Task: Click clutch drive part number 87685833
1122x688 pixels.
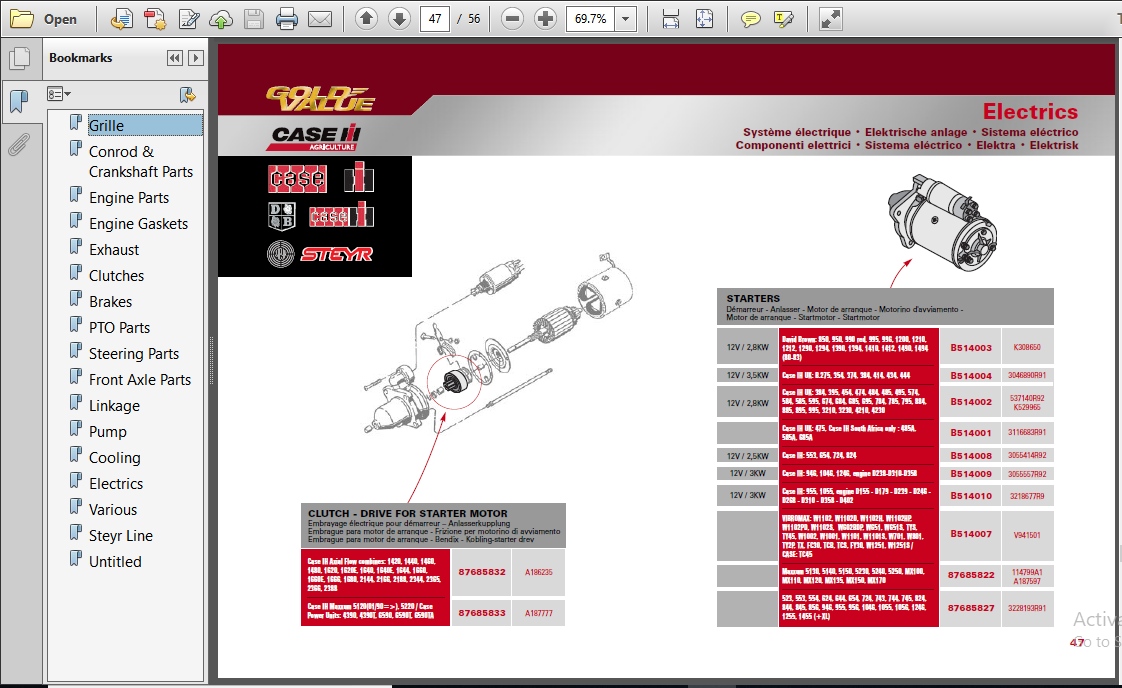Action: [482, 613]
